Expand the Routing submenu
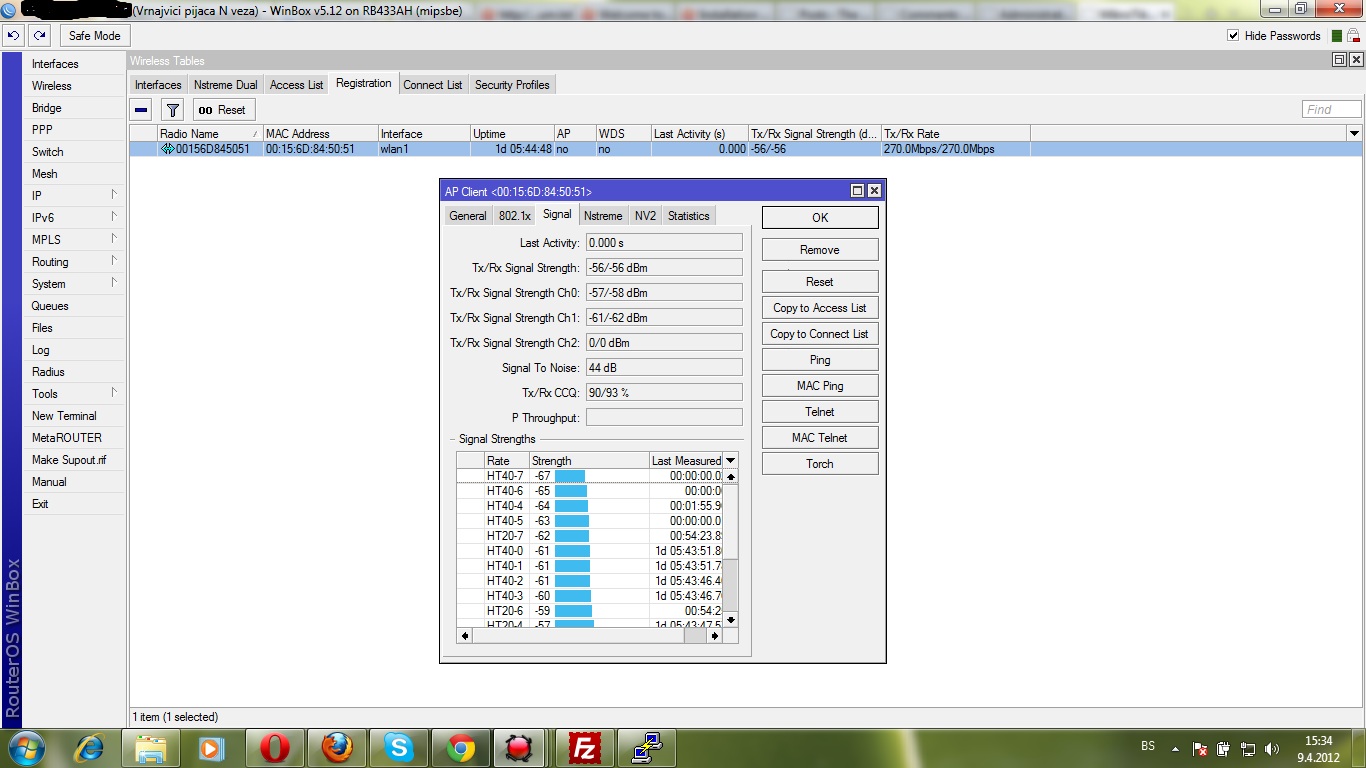The height and width of the screenshot is (768, 1366). [75, 262]
